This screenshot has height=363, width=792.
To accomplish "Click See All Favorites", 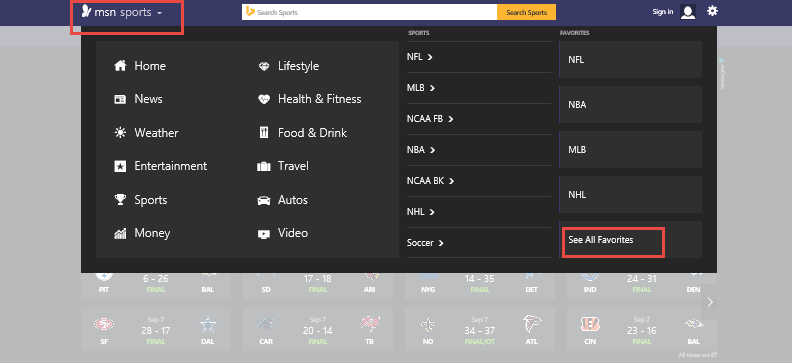I will tap(601, 240).
